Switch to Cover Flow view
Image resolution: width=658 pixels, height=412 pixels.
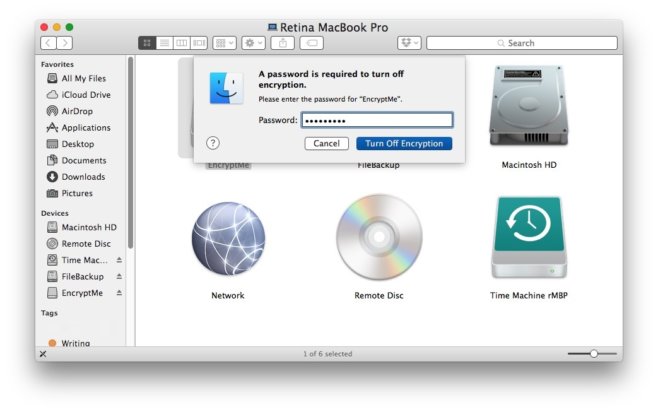199,43
